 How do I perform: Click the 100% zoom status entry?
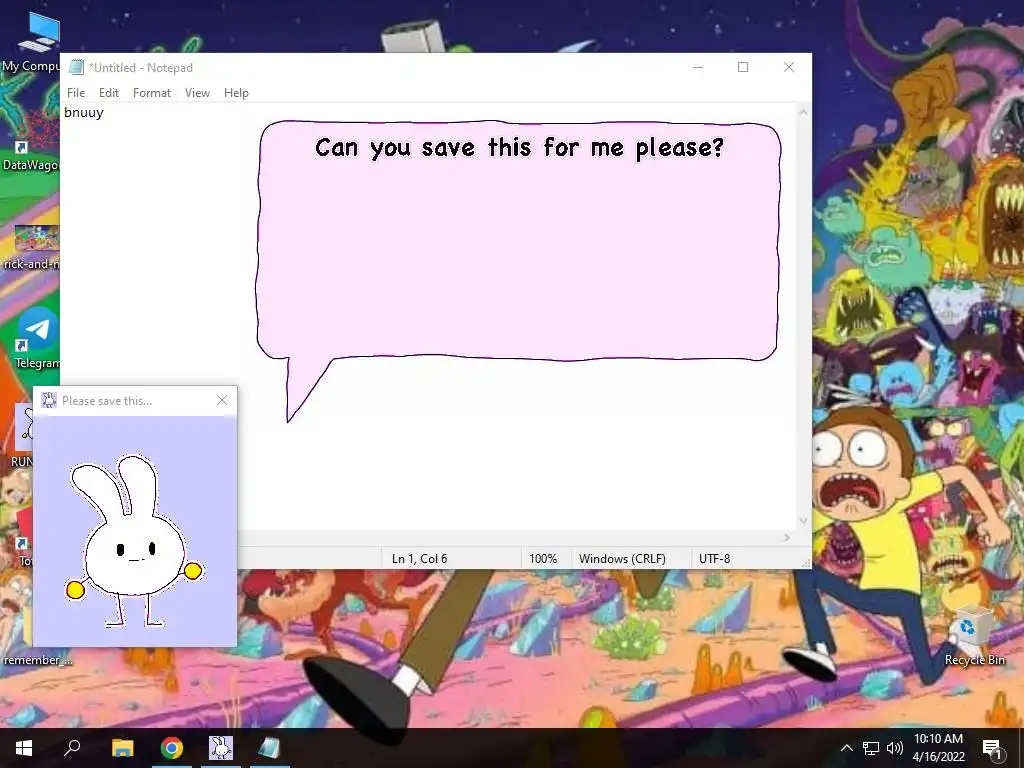coord(543,558)
